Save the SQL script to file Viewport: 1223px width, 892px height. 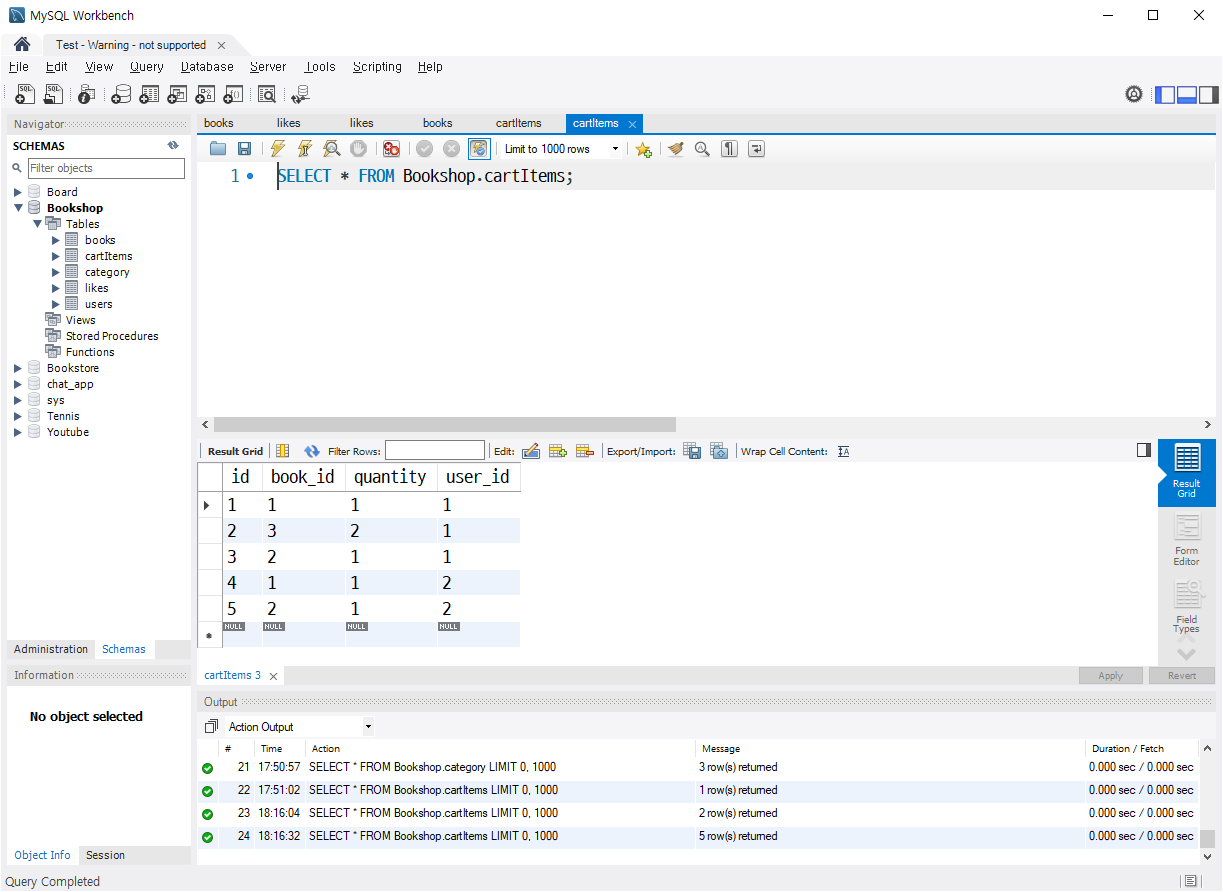tap(244, 149)
